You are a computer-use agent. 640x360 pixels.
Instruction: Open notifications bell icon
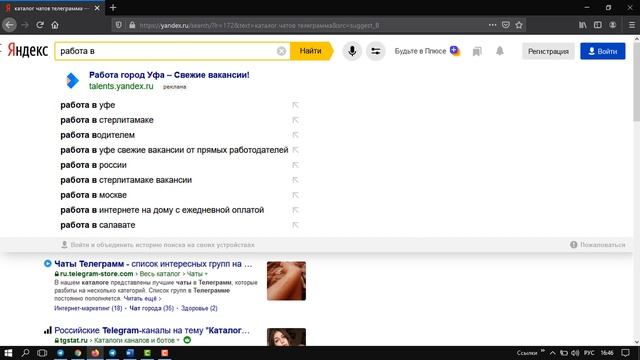click(500, 51)
